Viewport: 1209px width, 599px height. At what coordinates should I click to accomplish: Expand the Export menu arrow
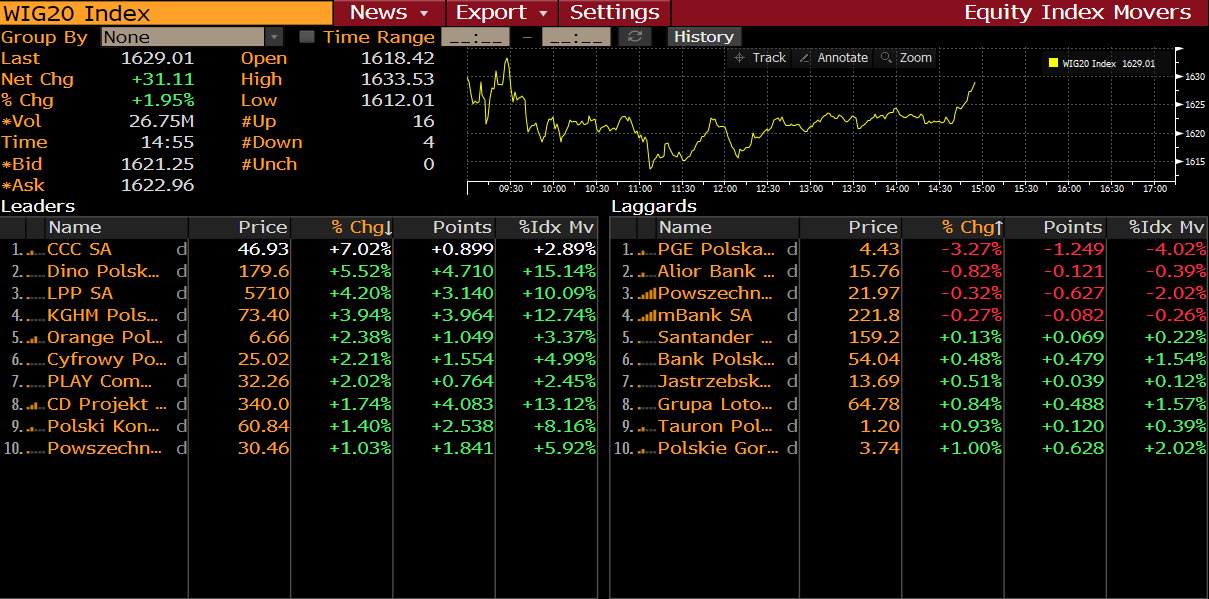pos(543,13)
